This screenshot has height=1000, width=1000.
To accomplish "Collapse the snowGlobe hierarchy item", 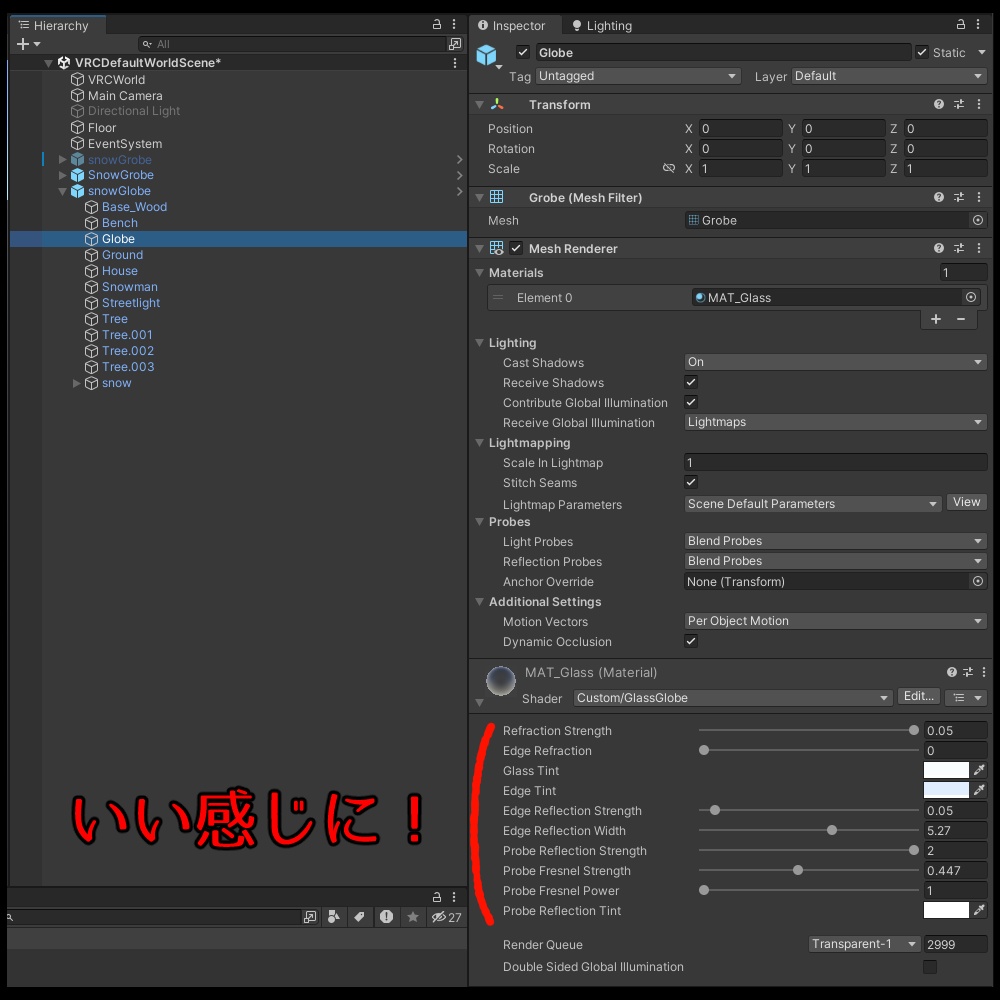I will tap(62, 191).
